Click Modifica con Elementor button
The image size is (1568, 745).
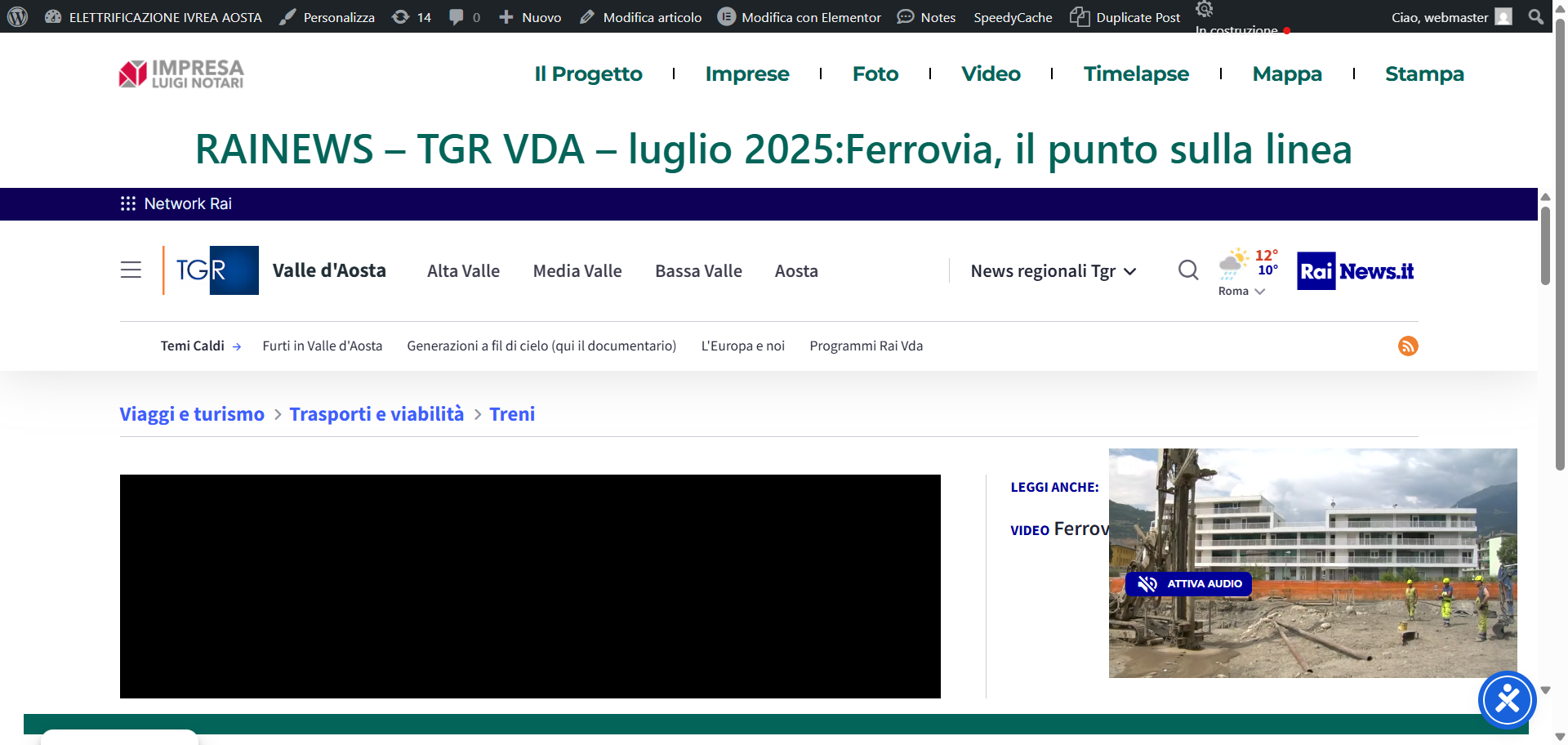click(x=800, y=17)
